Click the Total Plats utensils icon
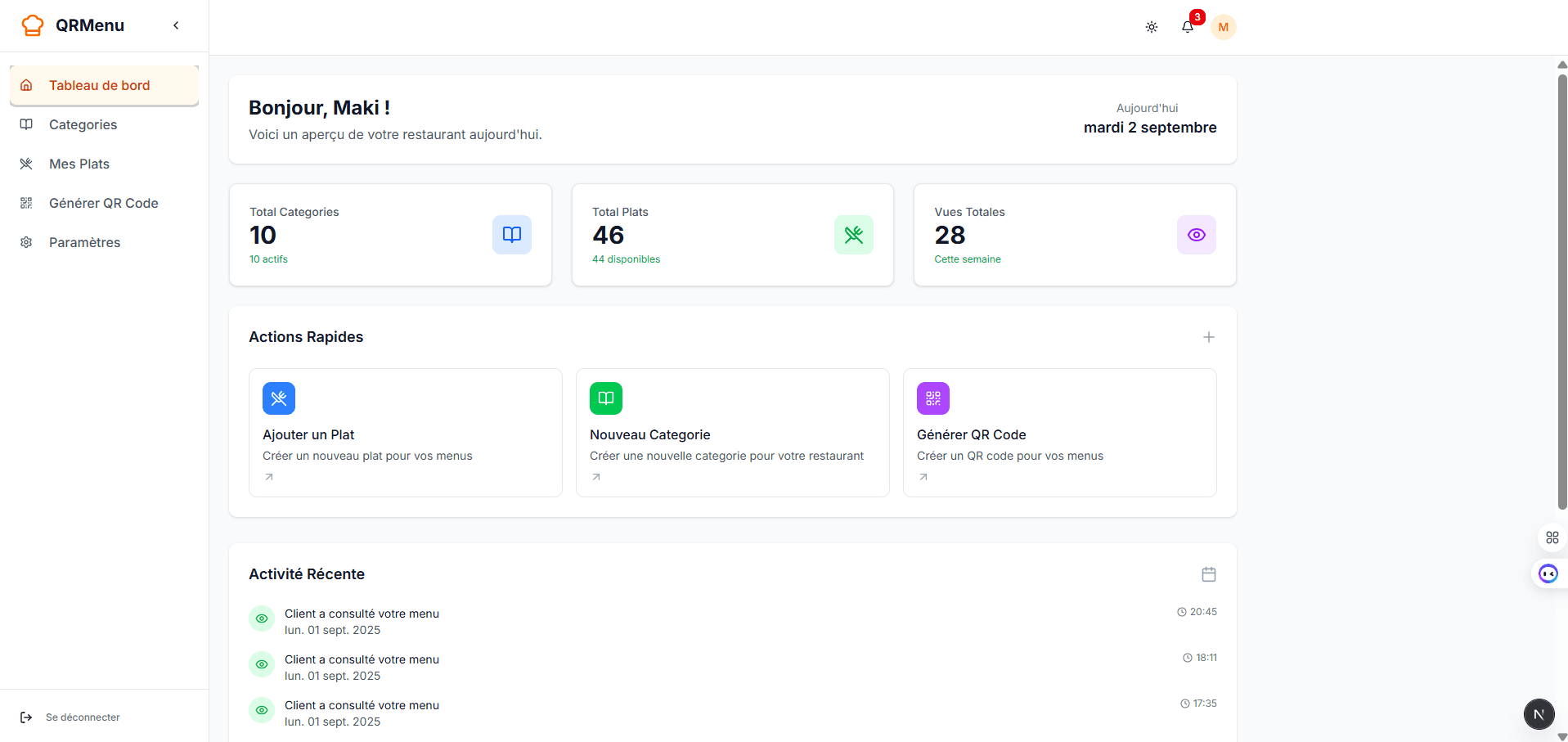This screenshot has height=742, width=1568. click(853, 235)
